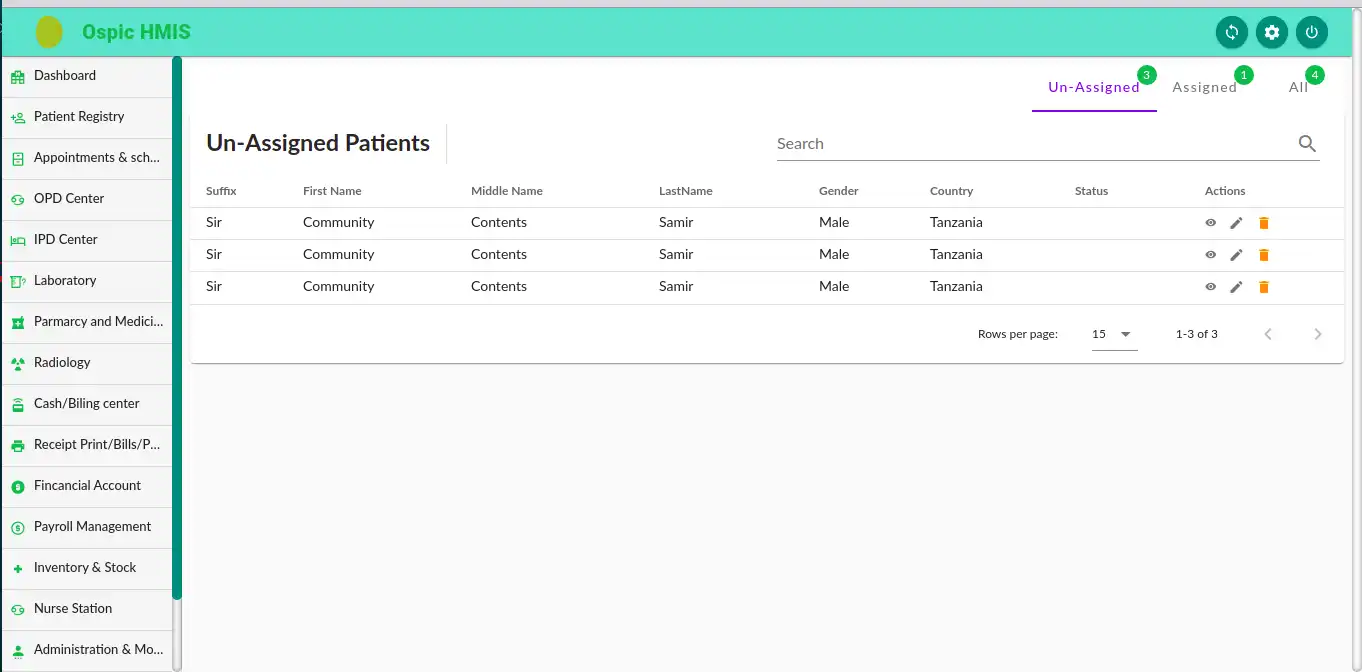
Task: Click the refresh sync icon in header
Action: [1232, 32]
